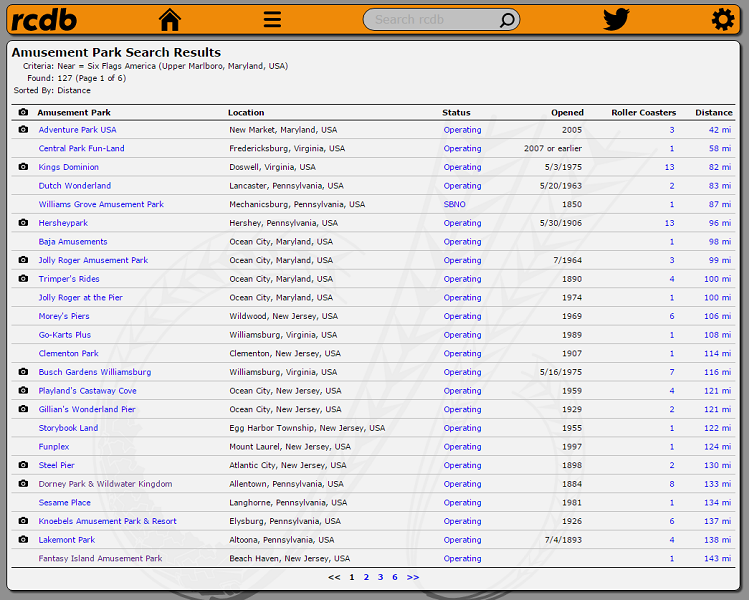Sort by Status column header
Viewport: 749px width, 600px height.
coord(456,113)
